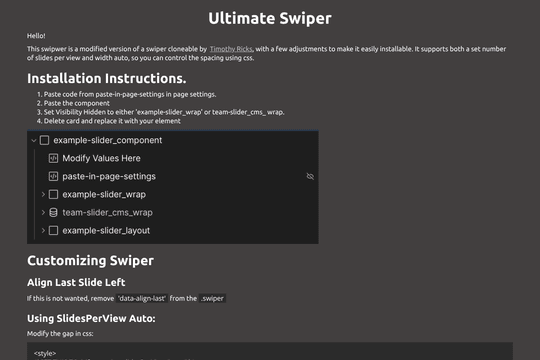Toggle hidden-eye icon on paste-in-page-settings row

[310, 176]
